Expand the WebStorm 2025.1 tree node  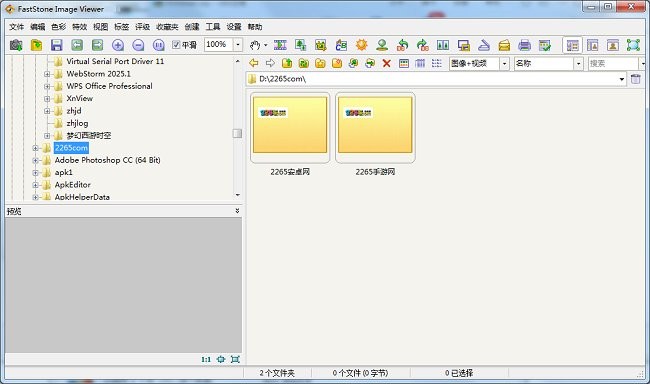(x=47, y=74)
